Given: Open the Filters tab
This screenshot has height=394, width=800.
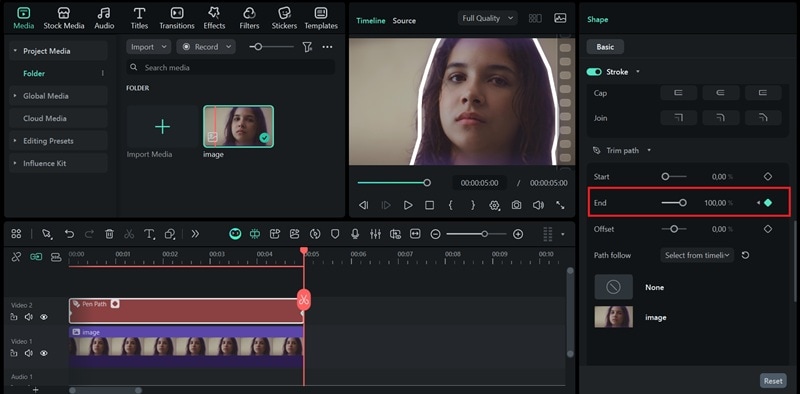Looking at the screenshot, I should (x=249, y=18).
